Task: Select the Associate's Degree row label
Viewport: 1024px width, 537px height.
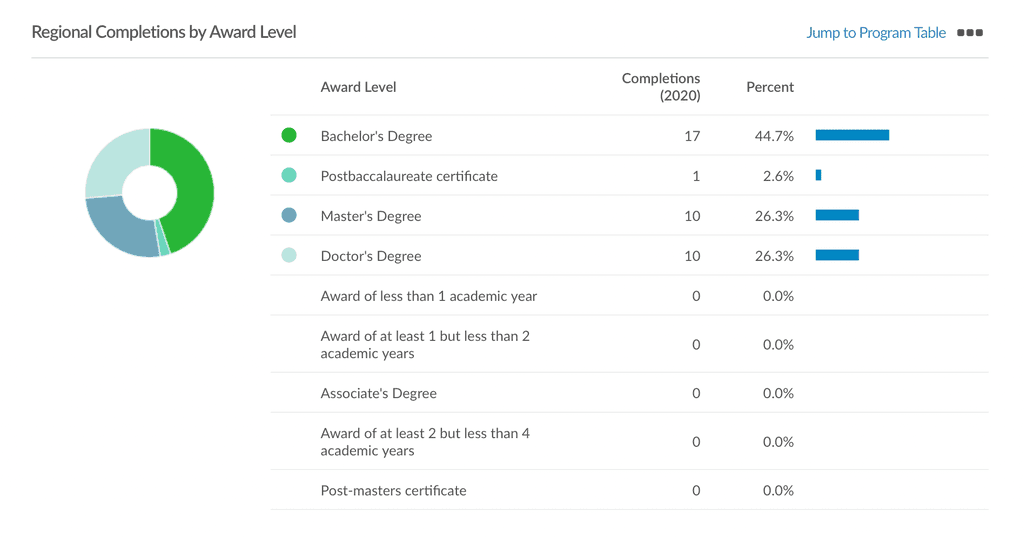Action: 378,393
